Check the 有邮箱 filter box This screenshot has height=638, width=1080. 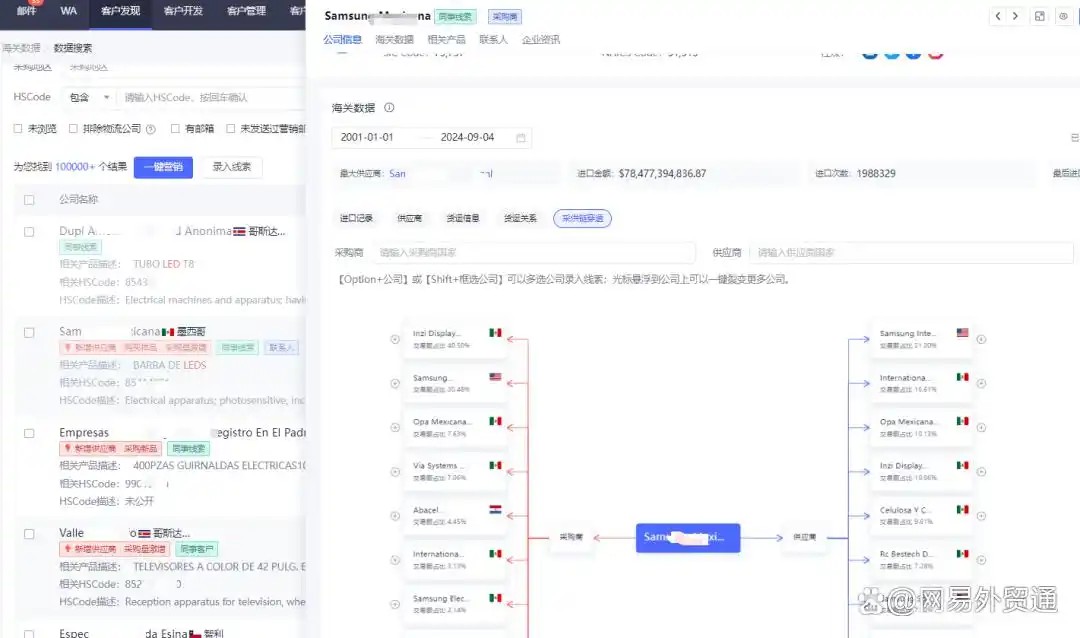[x=175, y=128]
